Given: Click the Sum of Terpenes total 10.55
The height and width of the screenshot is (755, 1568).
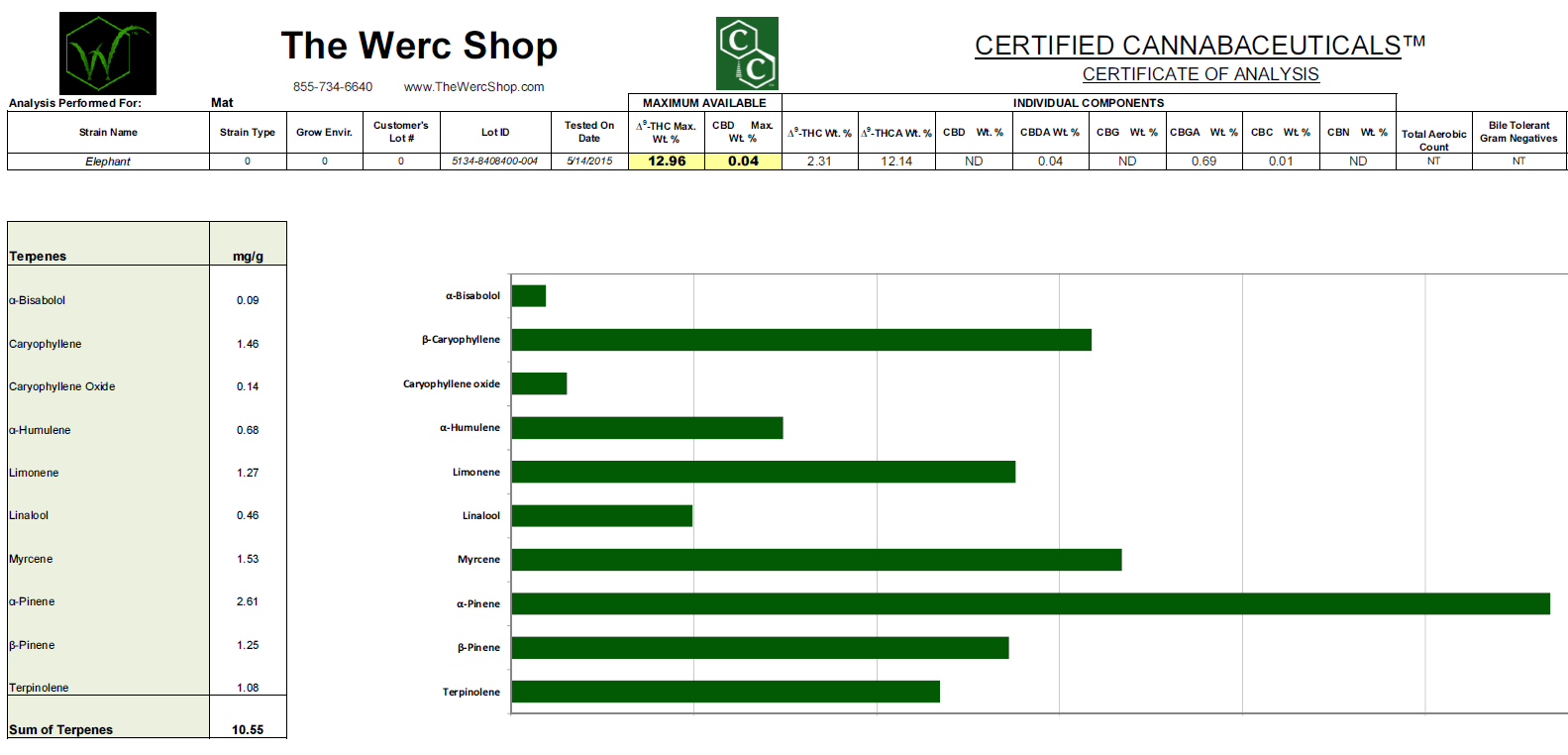Looking at the screenshot, I should point(248,730).
